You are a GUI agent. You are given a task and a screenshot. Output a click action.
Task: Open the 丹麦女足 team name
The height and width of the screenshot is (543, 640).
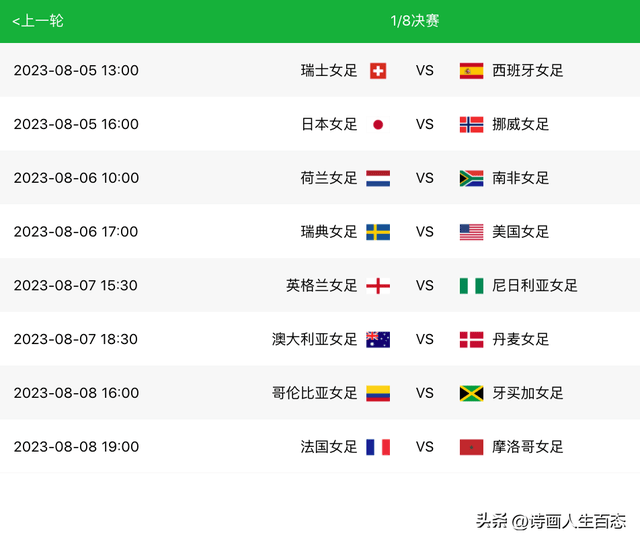click(520, 339)
